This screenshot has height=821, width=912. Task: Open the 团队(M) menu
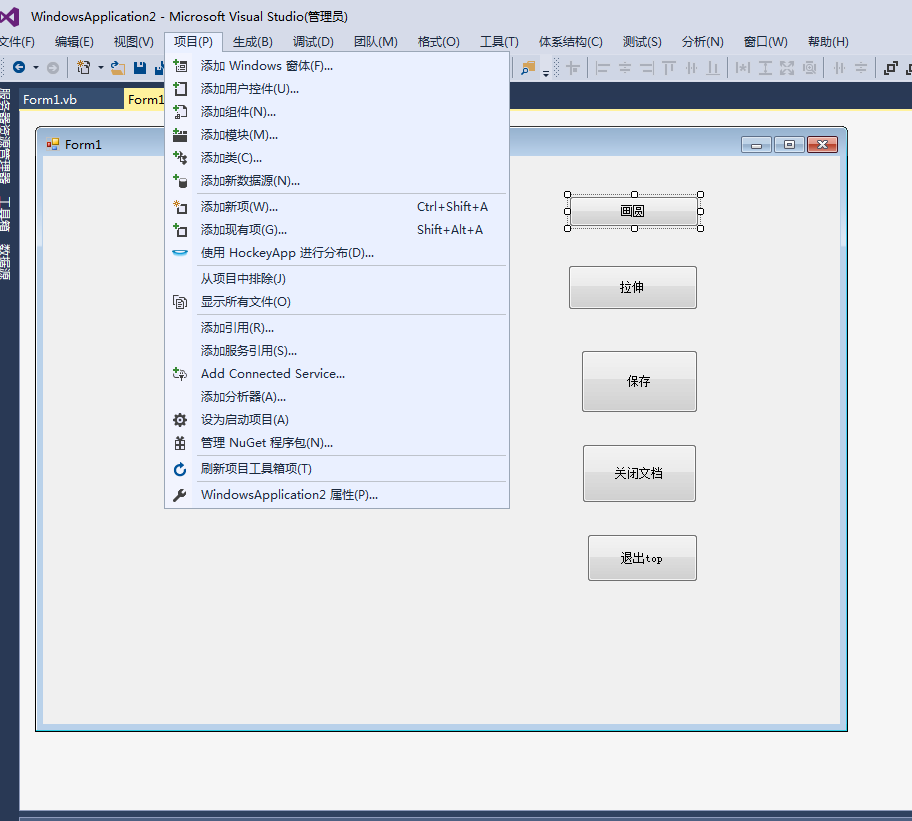(x=376, y=42)
